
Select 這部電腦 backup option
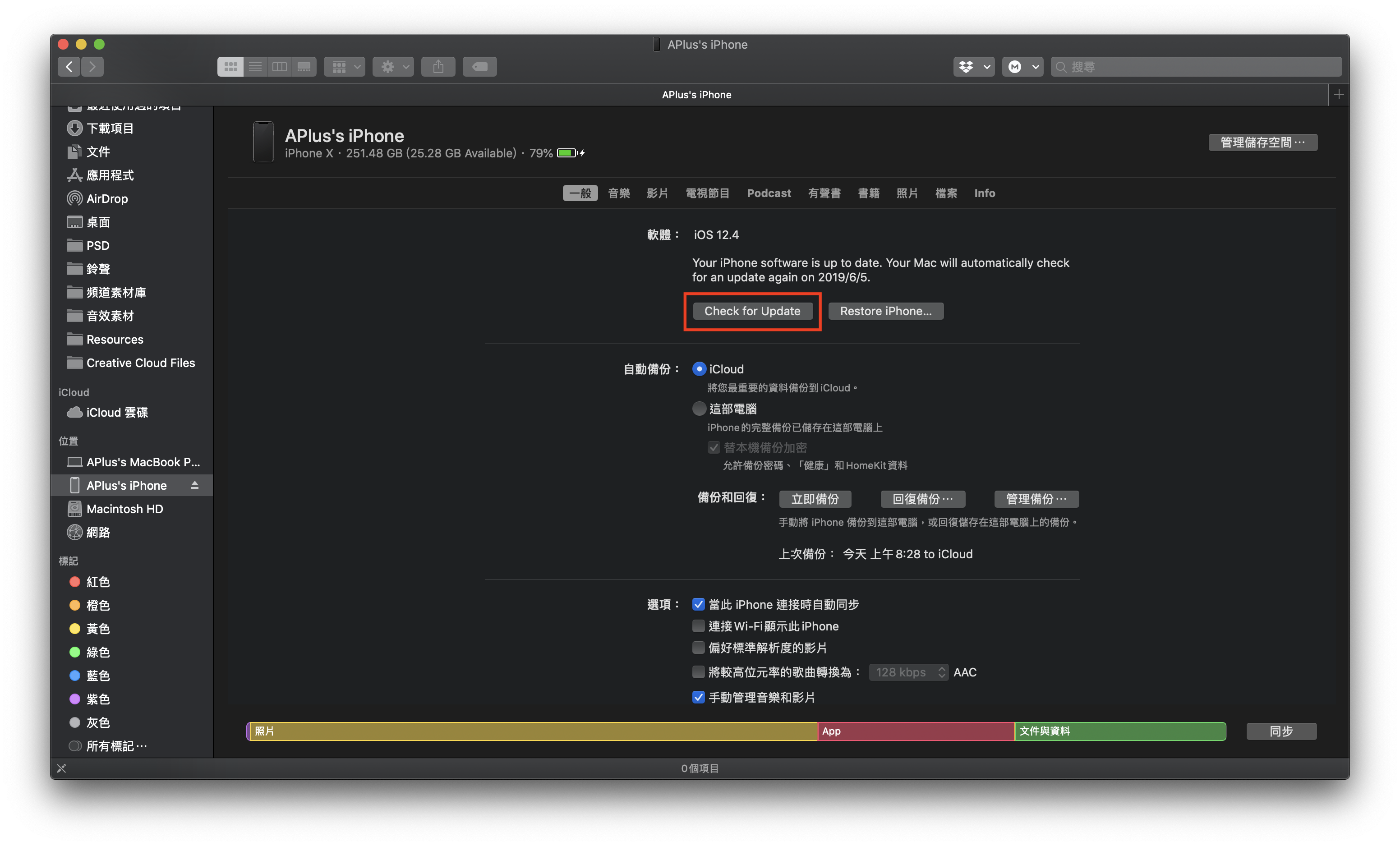pyautogui.click(x=699, y=409)
